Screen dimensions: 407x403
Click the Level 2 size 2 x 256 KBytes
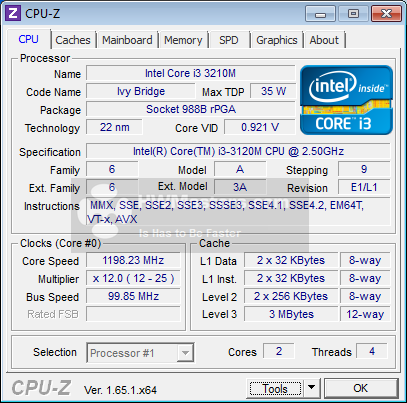point(291,296)
